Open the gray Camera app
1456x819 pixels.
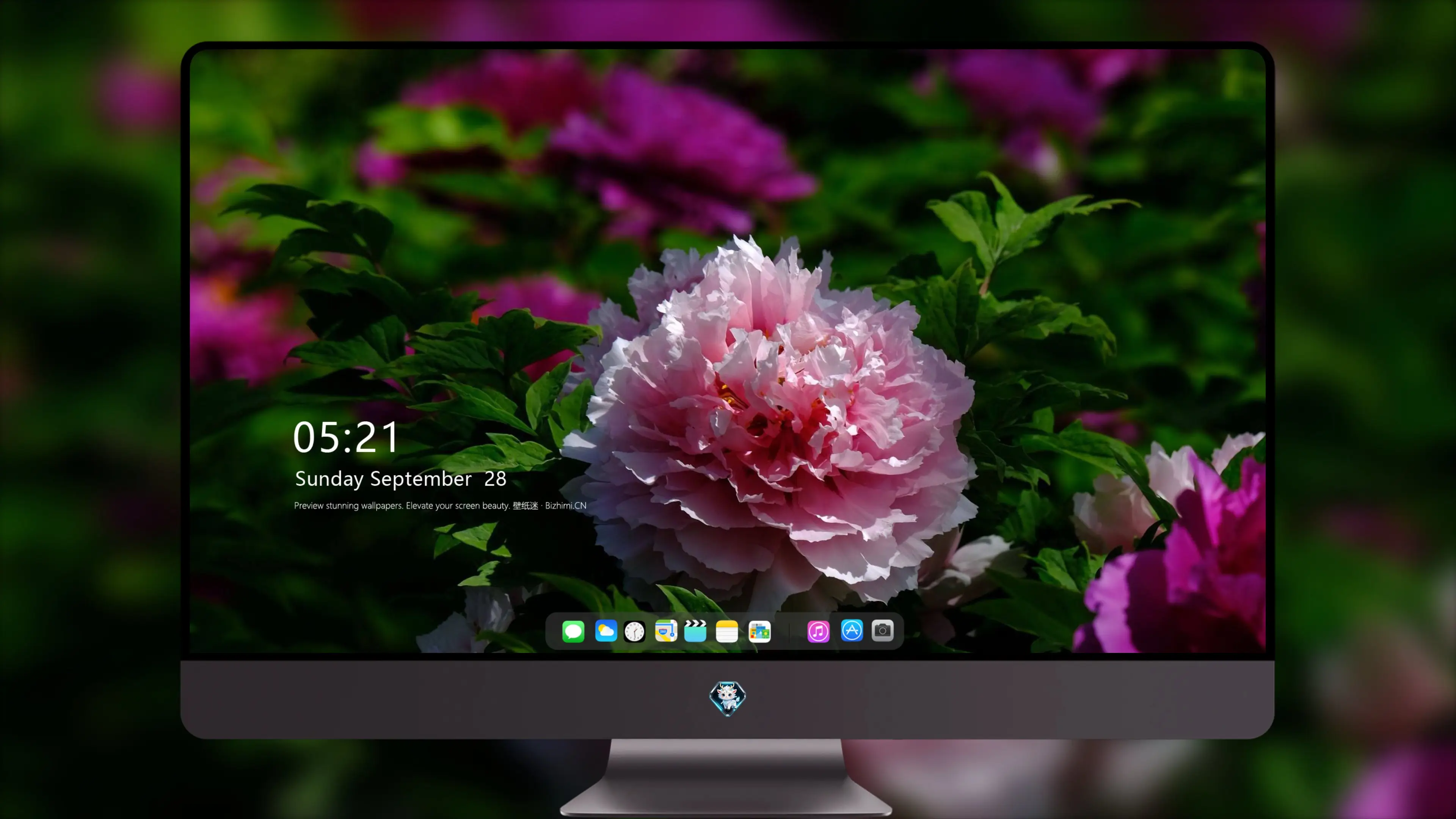point(882,631)
